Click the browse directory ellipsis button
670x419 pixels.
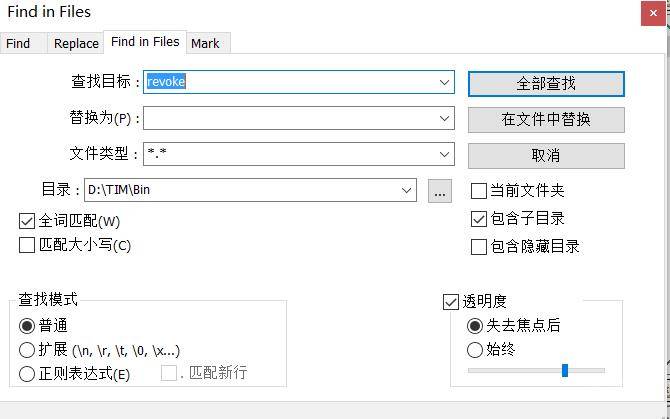pos(440,191)
